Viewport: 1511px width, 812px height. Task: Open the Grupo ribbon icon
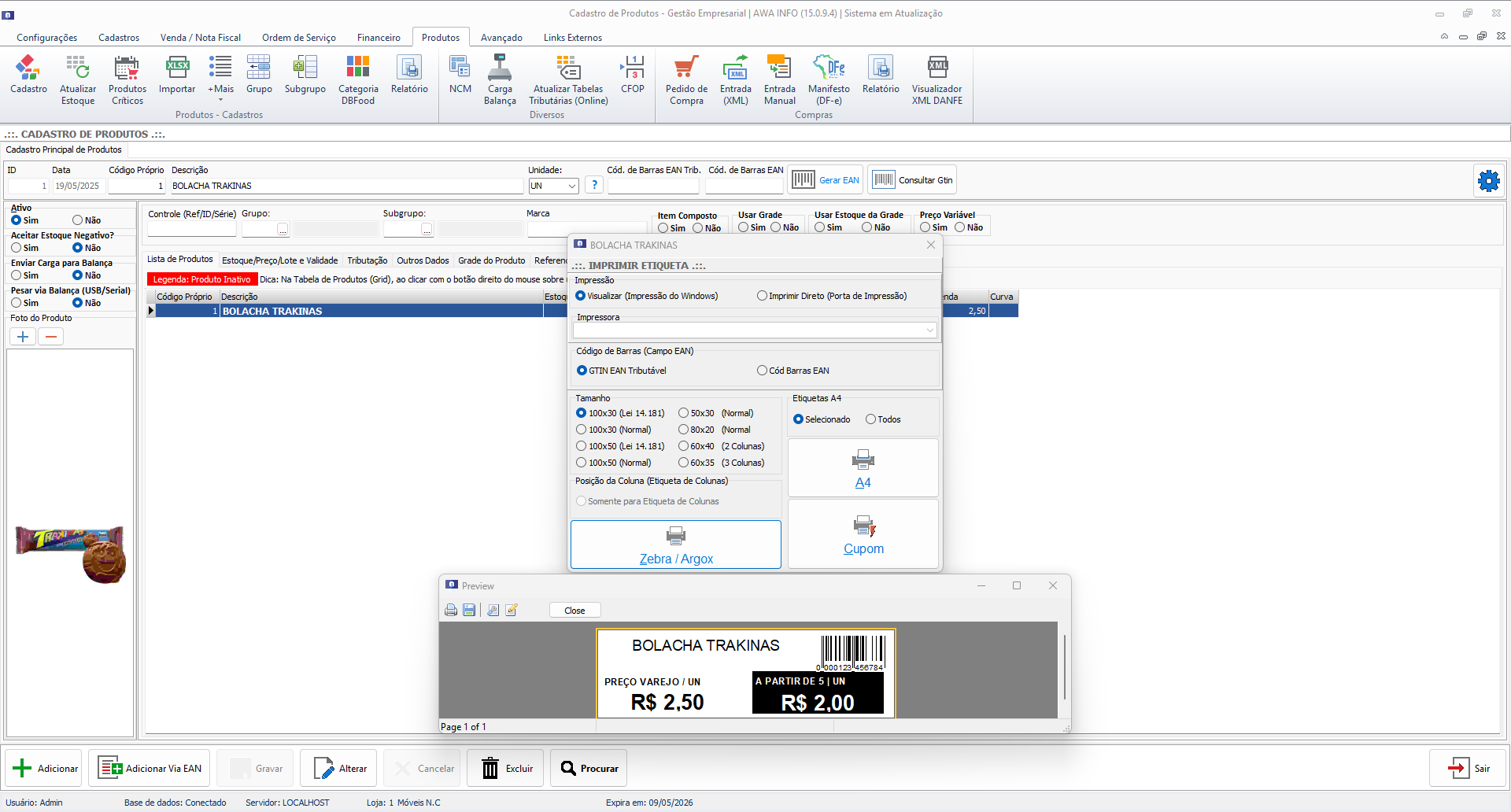[259, 76]
